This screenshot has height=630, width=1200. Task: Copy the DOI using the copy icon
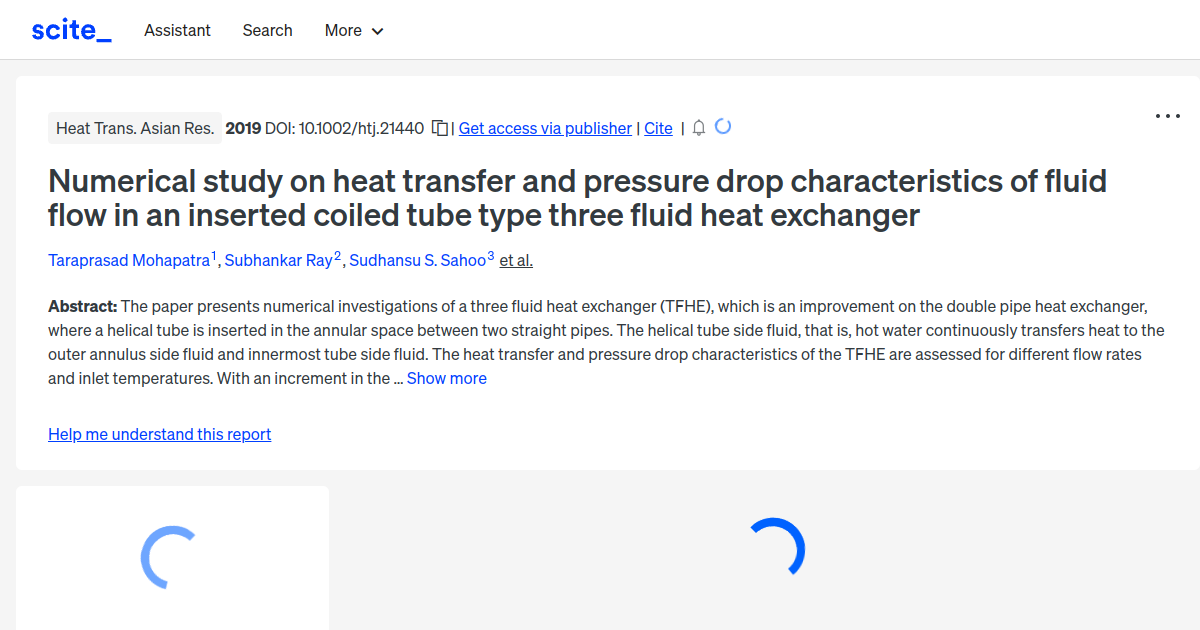tap(440, 128)
